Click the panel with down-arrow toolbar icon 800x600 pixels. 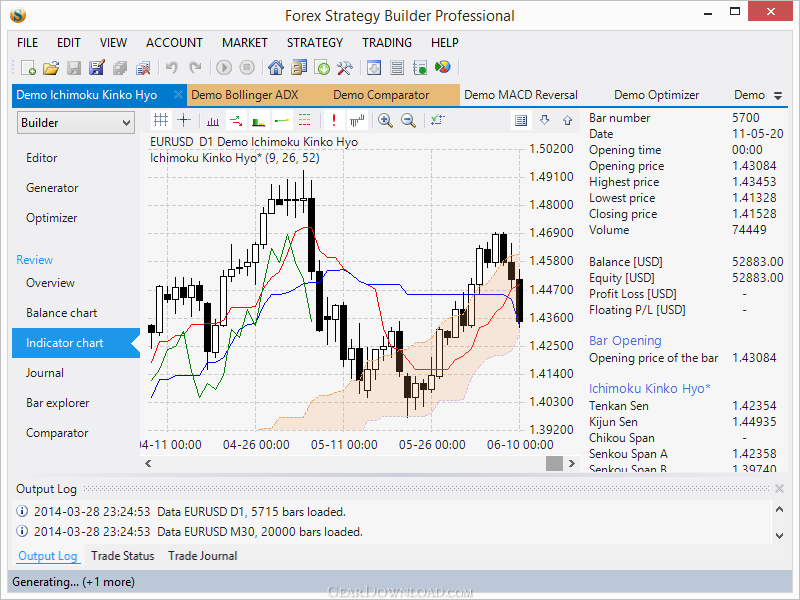[374, 67]
